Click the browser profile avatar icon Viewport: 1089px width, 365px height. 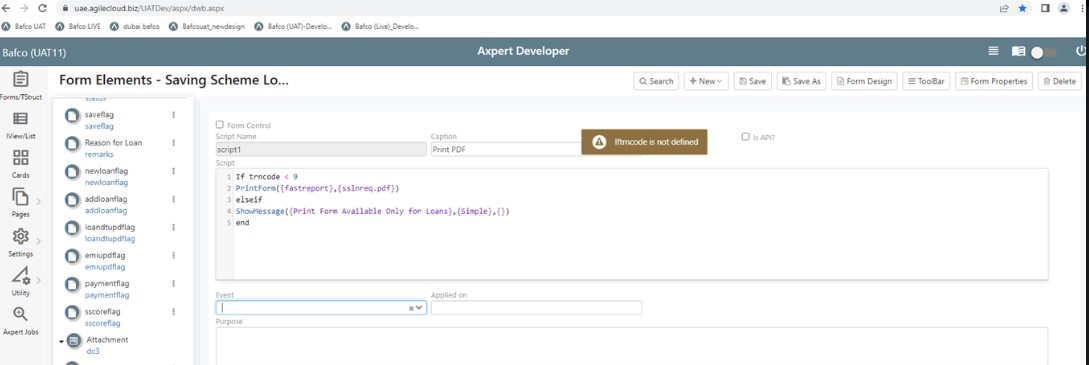pos(1064,8)
